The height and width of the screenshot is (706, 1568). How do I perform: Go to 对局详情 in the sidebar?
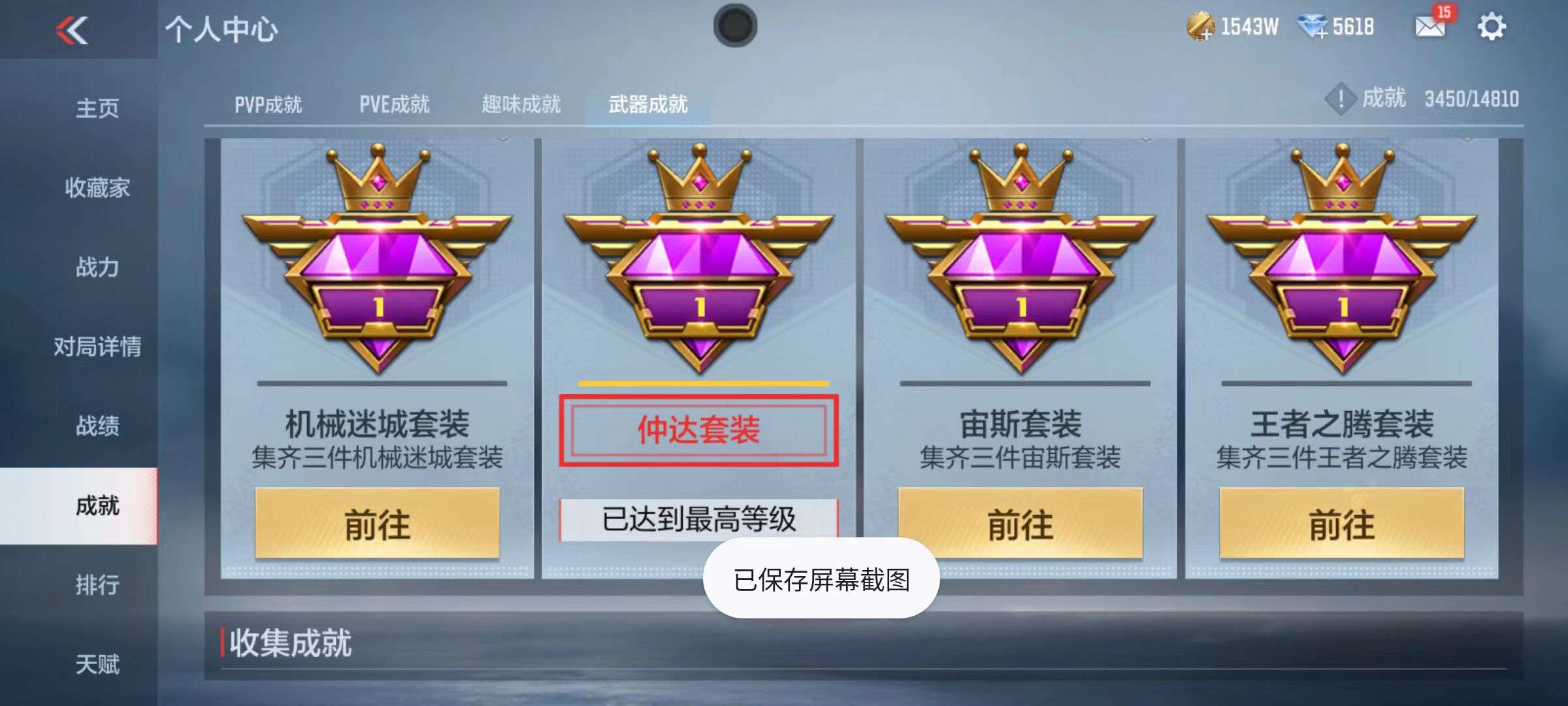coord(97,346)
